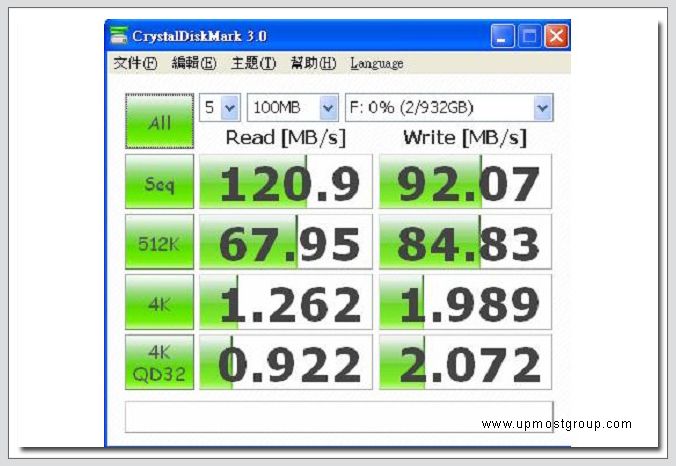
Task: Open the 編輯(E) menu
Action: pyautogui.click(x=194, y=63)
